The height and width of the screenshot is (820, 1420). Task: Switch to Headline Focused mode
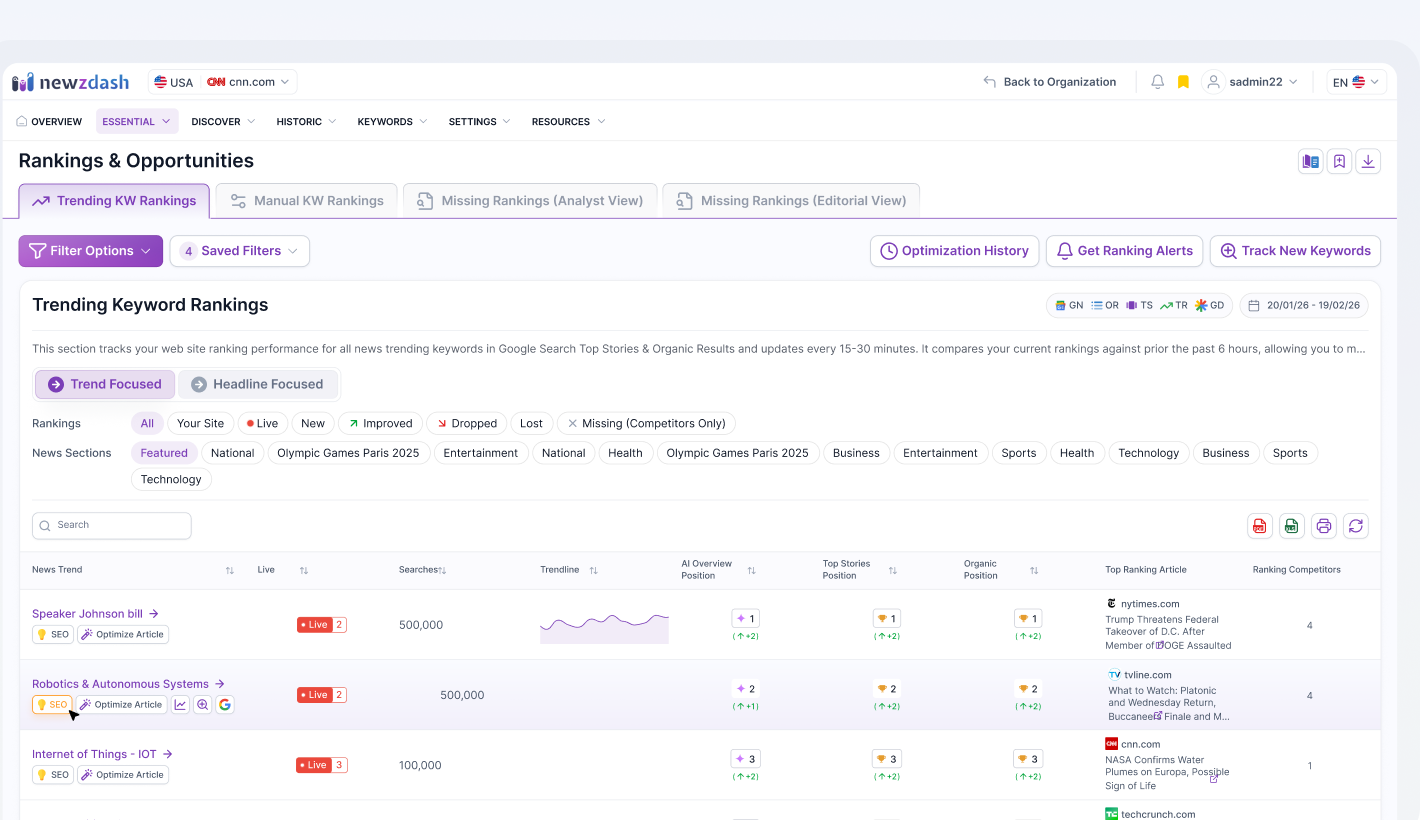click(258, 384)
